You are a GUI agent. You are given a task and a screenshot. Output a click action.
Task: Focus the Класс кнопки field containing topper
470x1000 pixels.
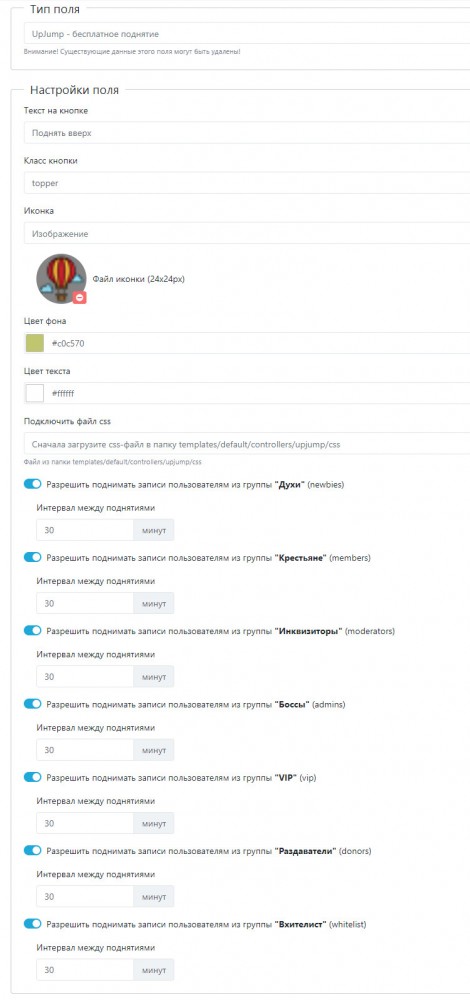(x=247, y=182)
